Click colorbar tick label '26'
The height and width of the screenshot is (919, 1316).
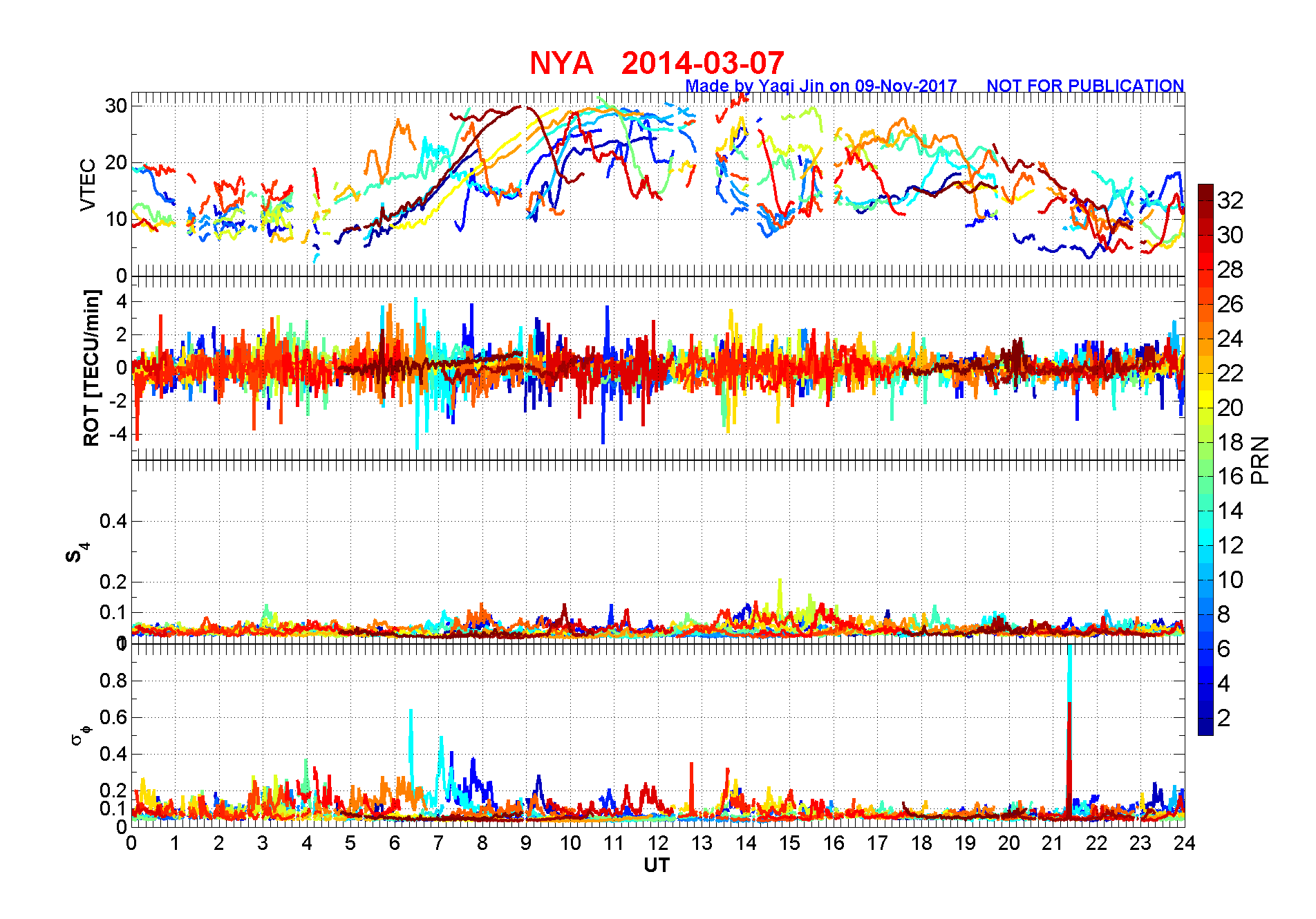point(1230,304)
